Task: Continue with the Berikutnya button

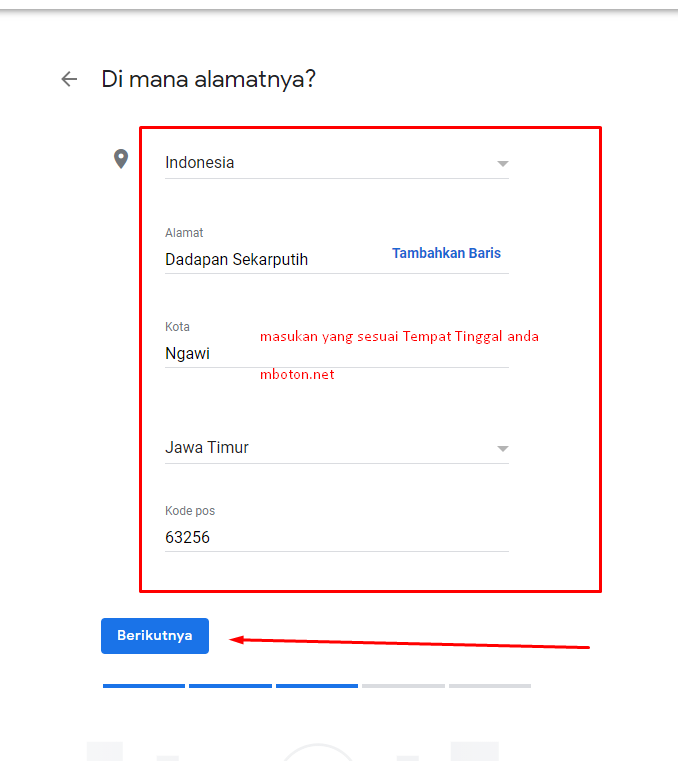Action: click(x=155, y=636)
